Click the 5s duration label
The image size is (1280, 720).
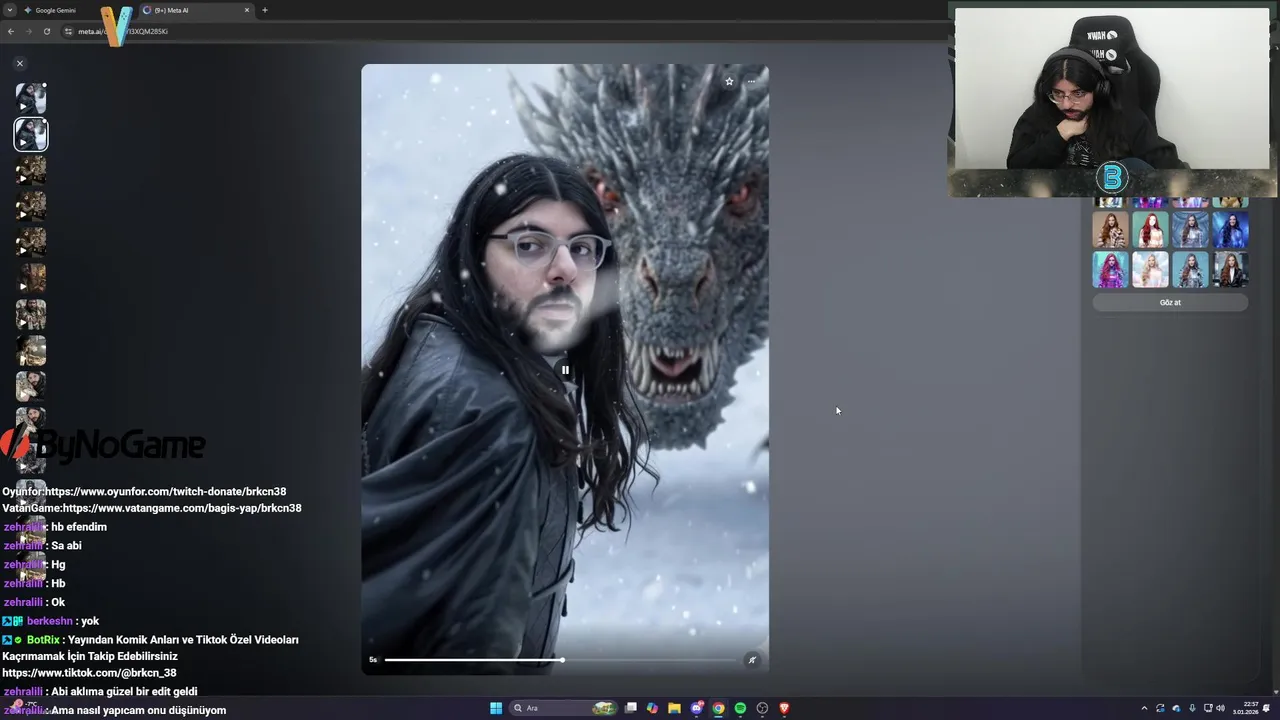(373, 660)
